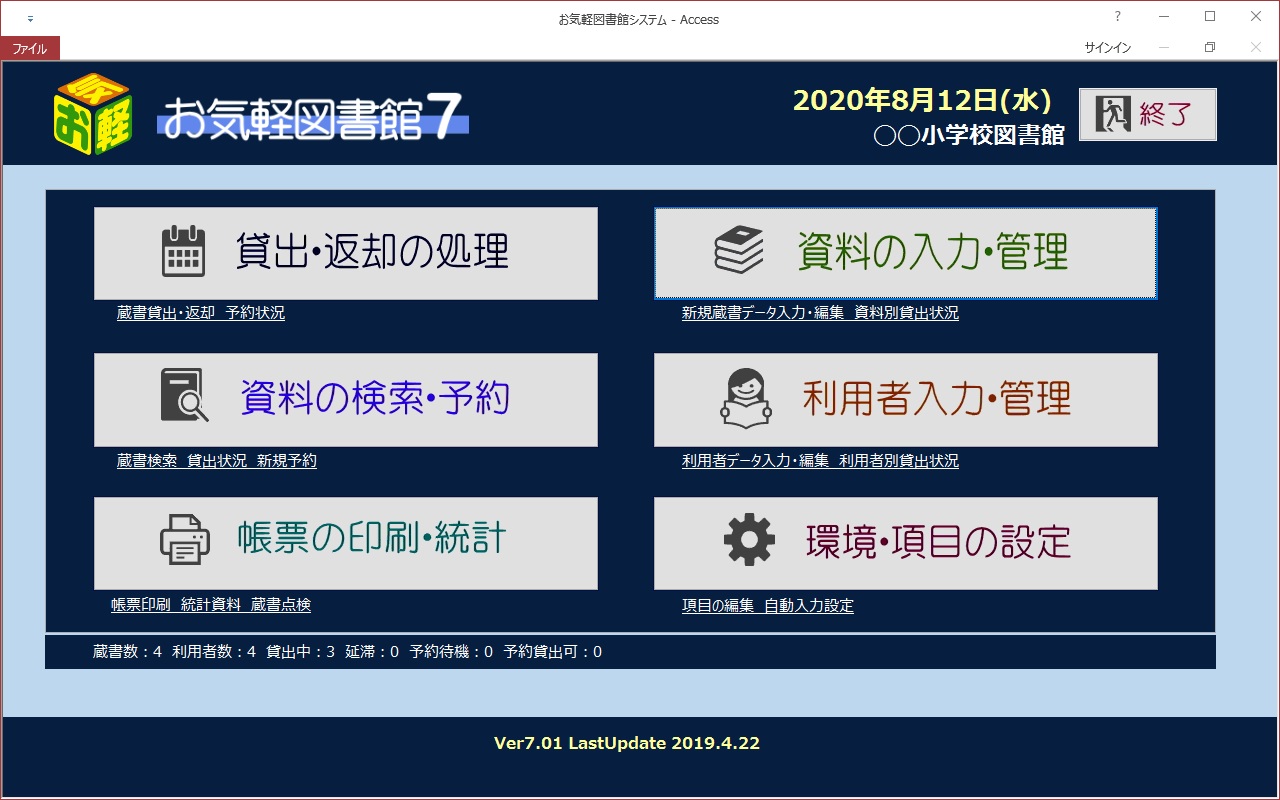Restore down the inner database window
This screenshot has height=800, width=1280.
click(1210, 48)
